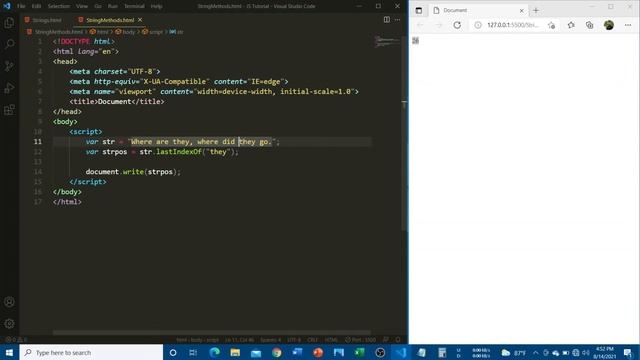
Task: Click the Edge back button
Action: (420, 25)
